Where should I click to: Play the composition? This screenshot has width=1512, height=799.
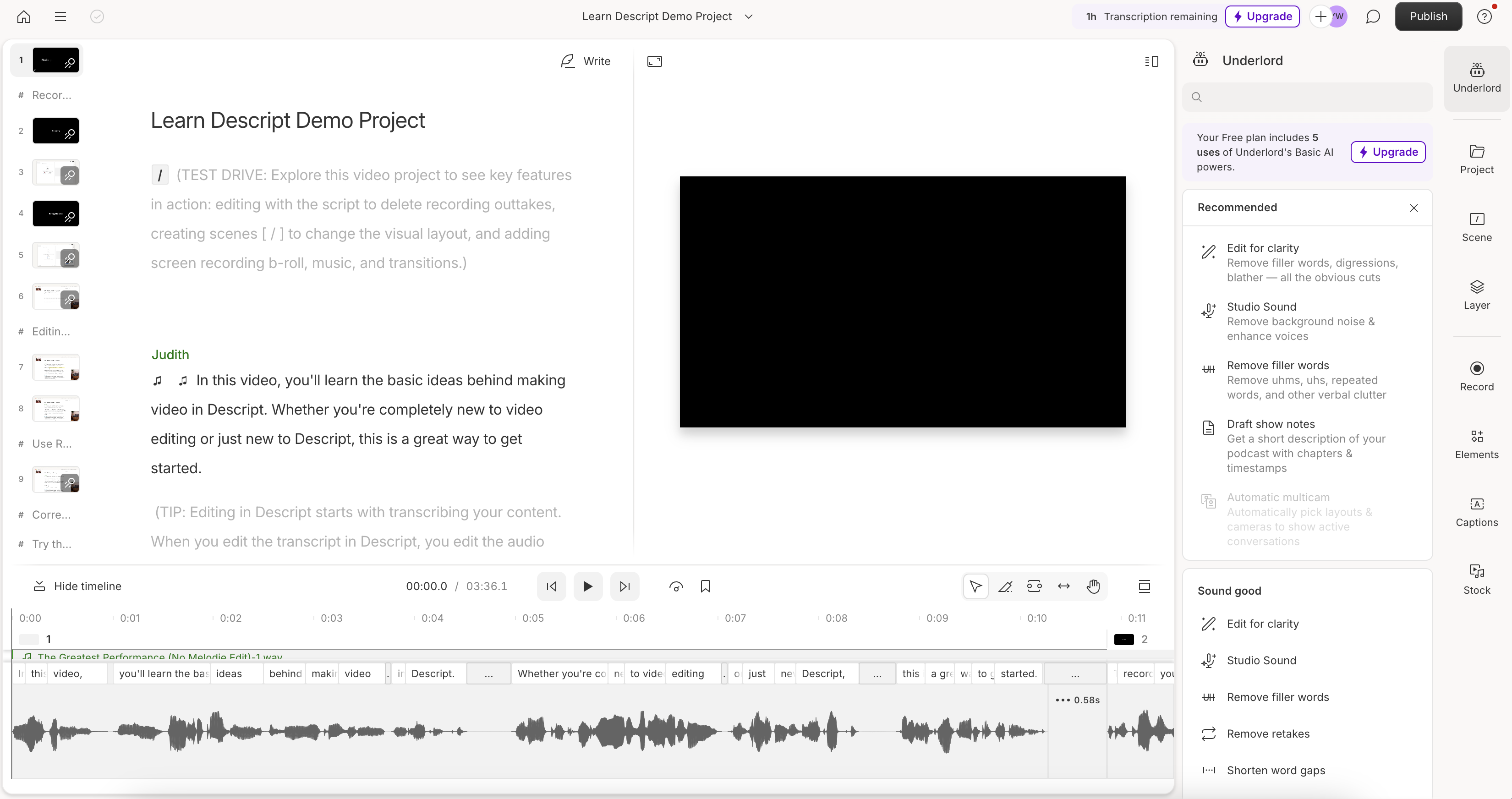pos(587,586)
